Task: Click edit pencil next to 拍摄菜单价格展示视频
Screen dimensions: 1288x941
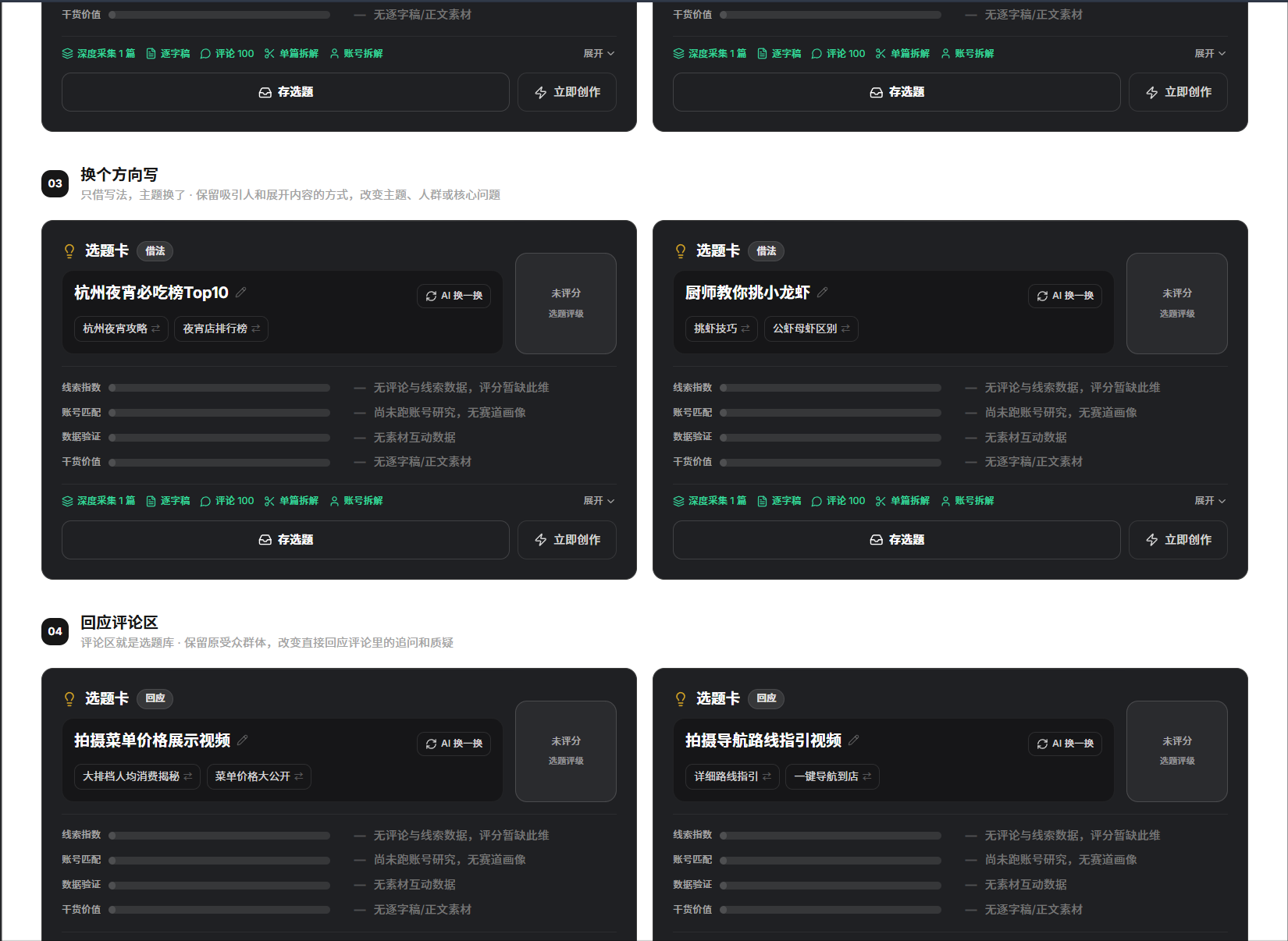Action: click(243, 740)
